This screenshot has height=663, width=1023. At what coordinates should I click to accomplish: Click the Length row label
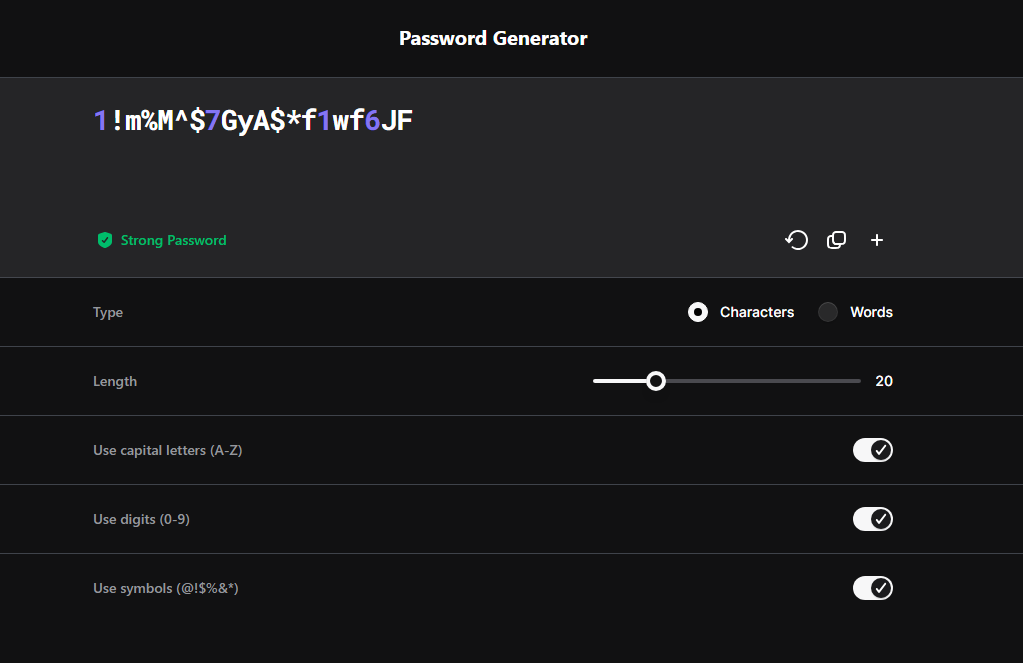click(115, 381)
